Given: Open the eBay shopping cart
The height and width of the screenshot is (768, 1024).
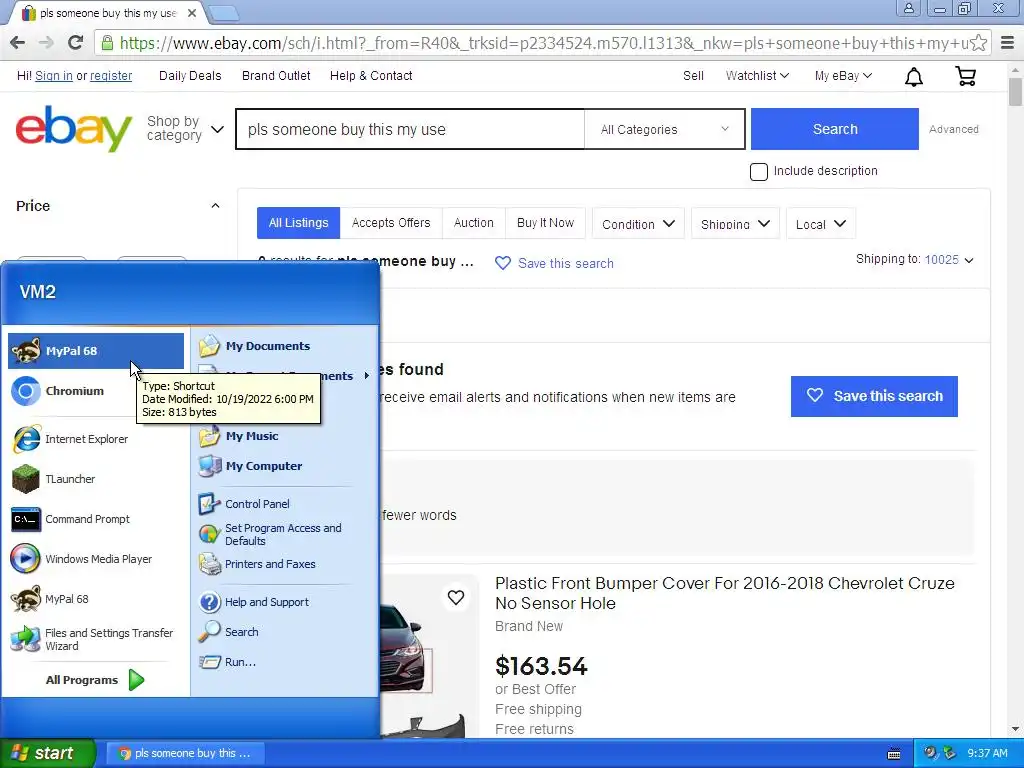Looking at the screenshot, I should [x=966, y=76].
